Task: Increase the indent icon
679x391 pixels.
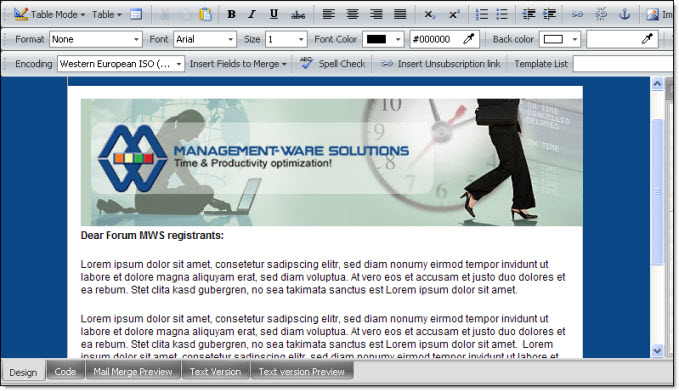Action: 549,14
